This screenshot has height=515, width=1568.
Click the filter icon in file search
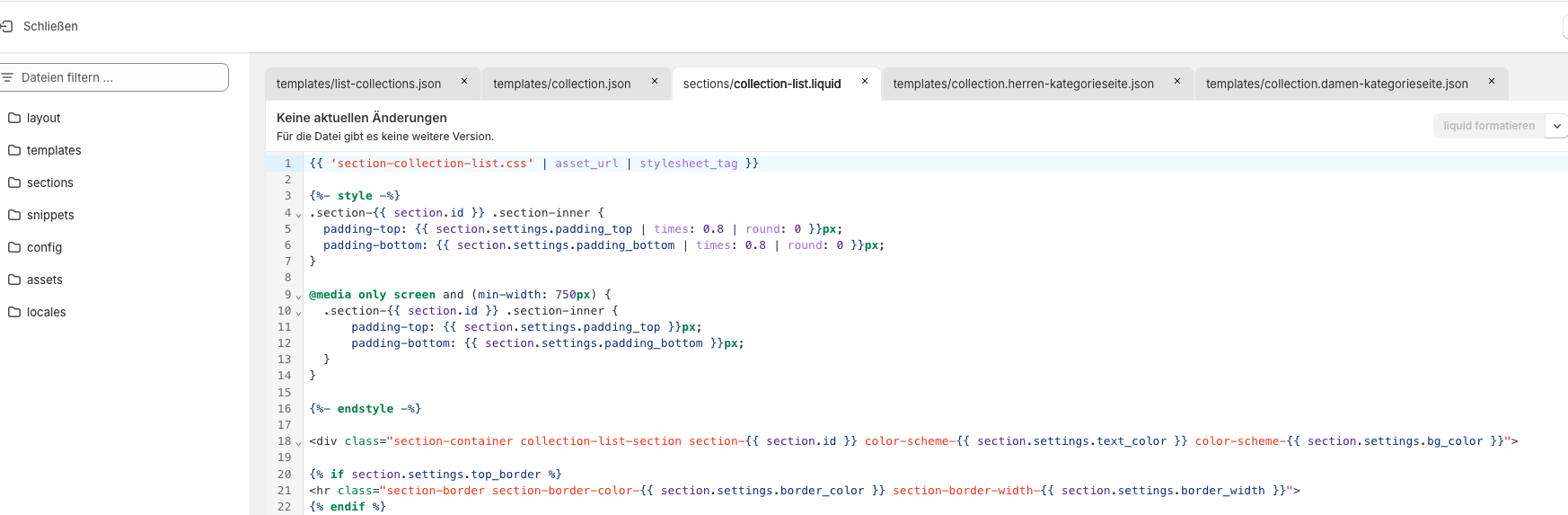point(7,77)
